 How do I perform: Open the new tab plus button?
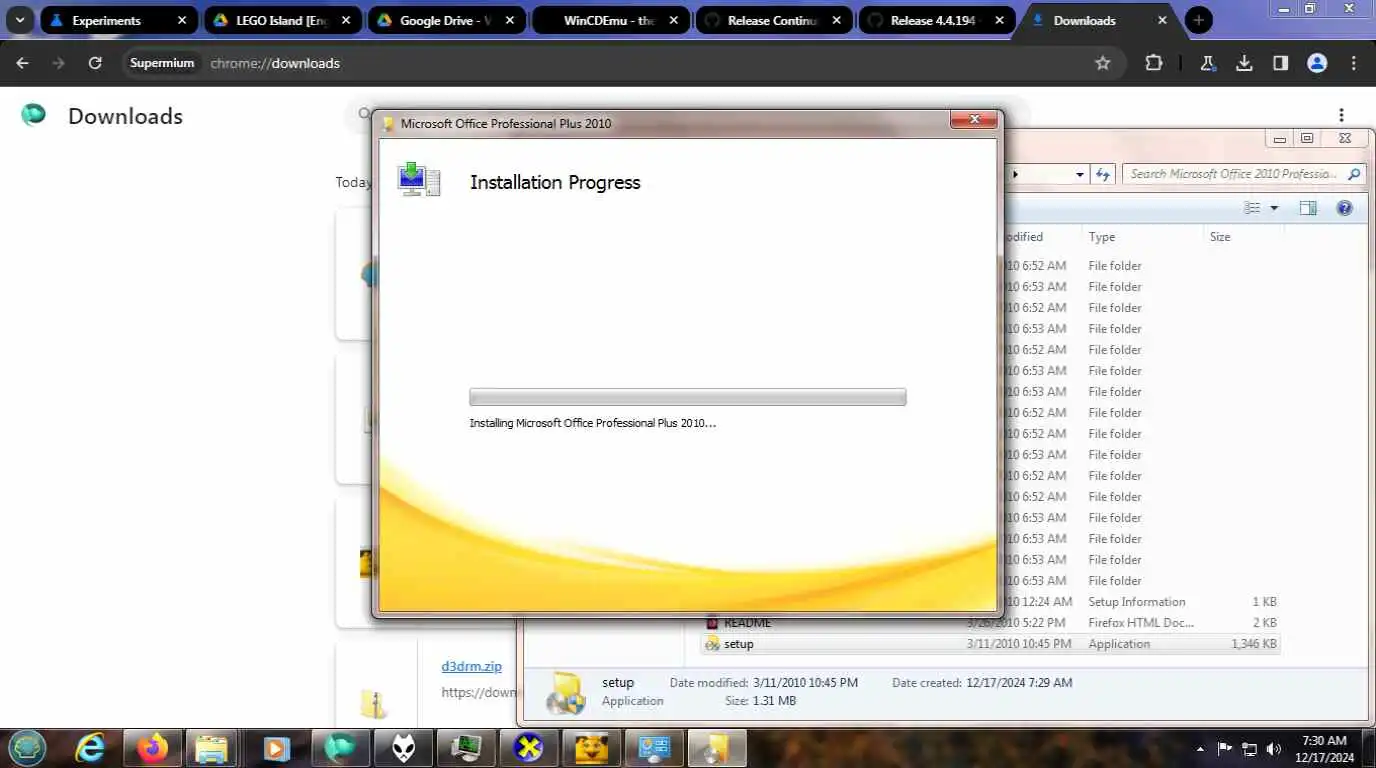(x=1198, y=20)
